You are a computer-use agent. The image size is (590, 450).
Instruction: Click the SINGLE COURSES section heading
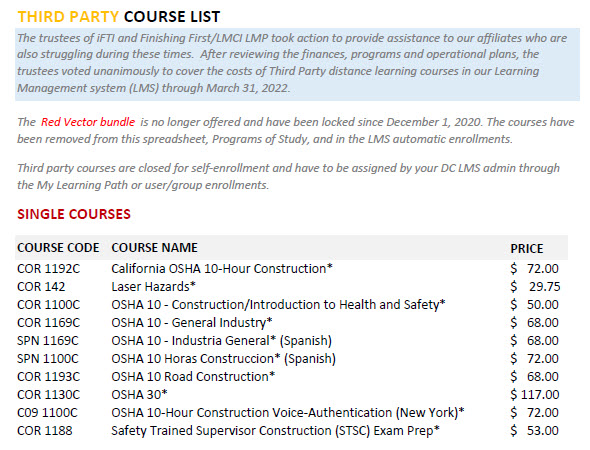click(x=74, y=214)
